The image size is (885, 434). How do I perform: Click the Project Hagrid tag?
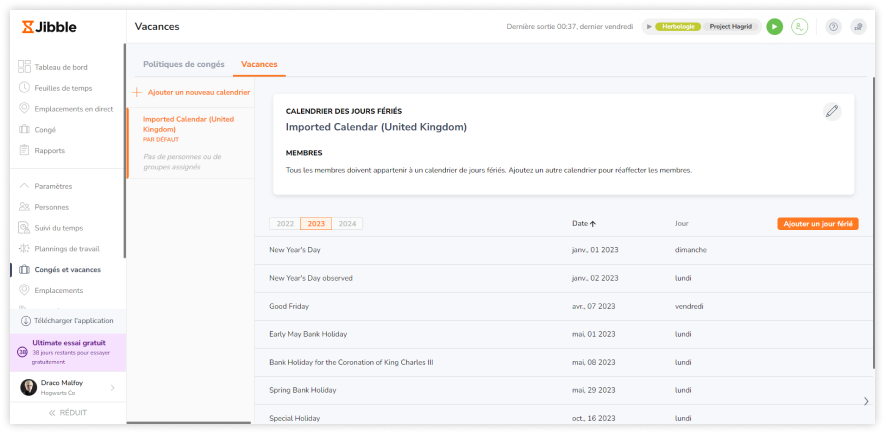point(730,27)
